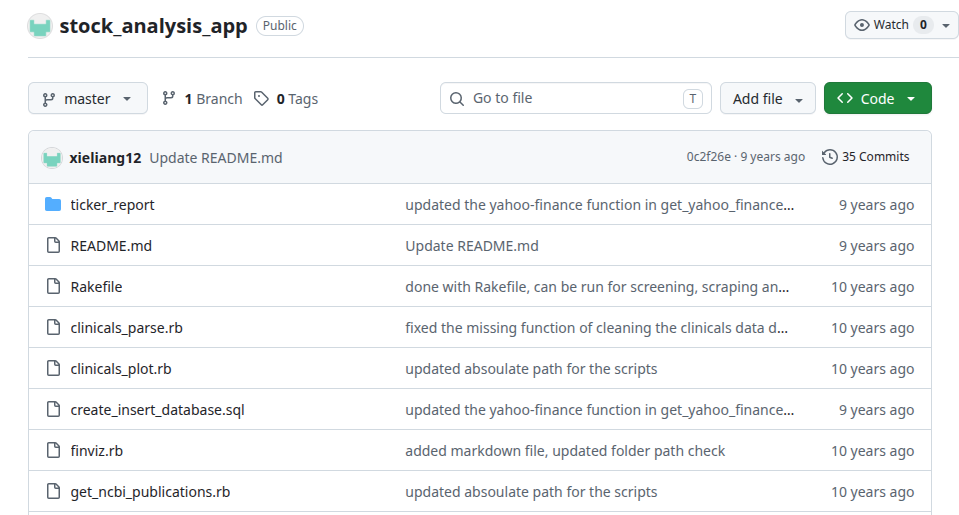Click the ticker_report folder icon
Image resolution: width=959 pixels, height=515 pixels.
(x=53, y=204)
